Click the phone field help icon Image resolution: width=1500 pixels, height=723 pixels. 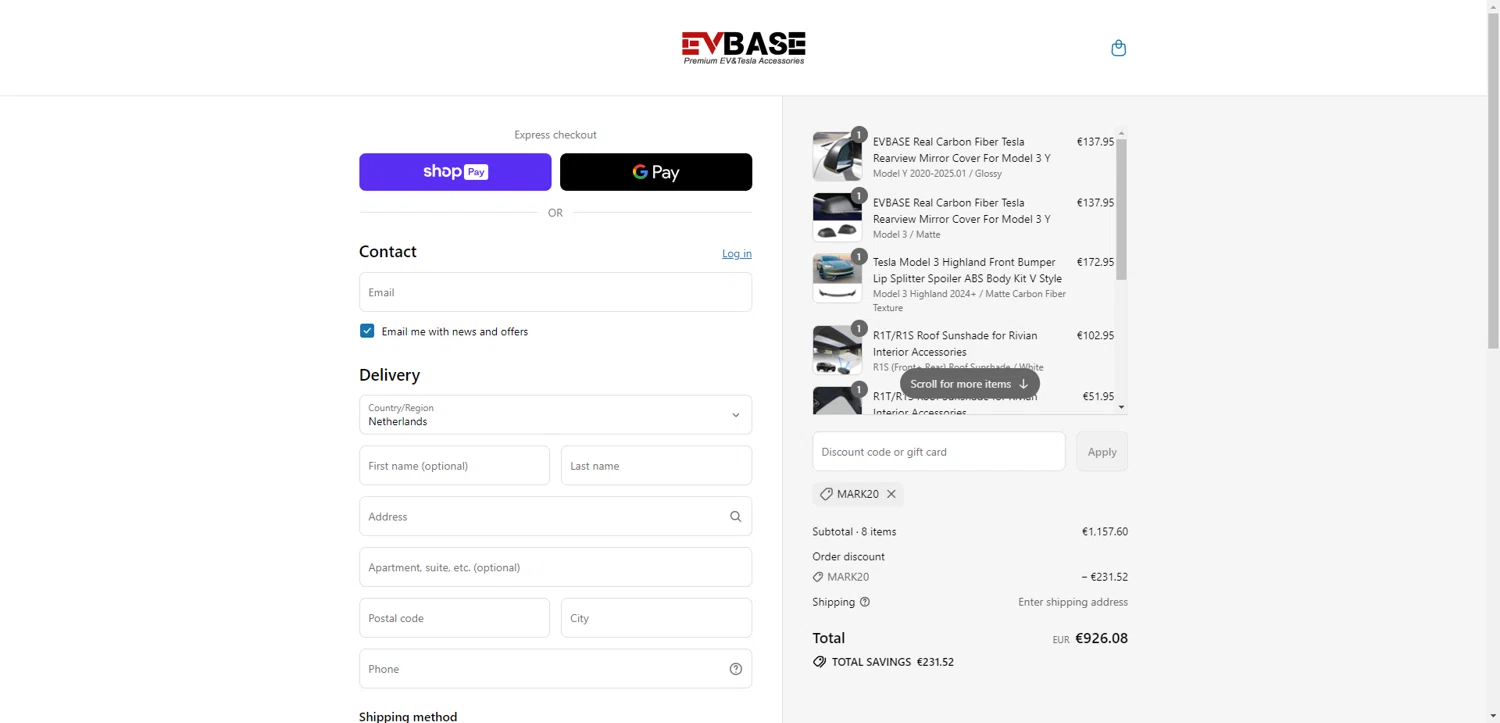[735, 669]
